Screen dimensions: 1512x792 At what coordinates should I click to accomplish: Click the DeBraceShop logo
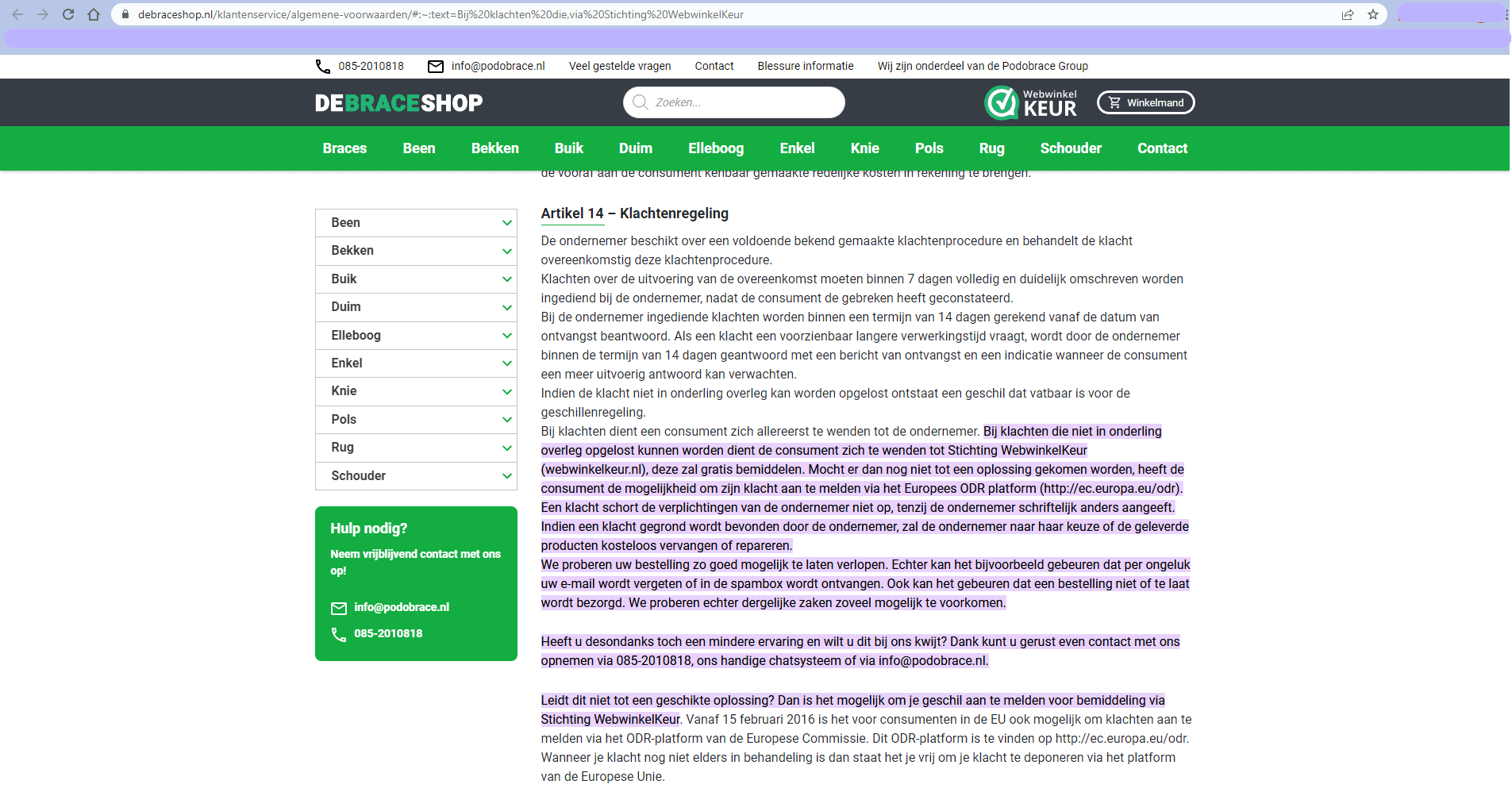pyautogui.click(x=398, y=102)
